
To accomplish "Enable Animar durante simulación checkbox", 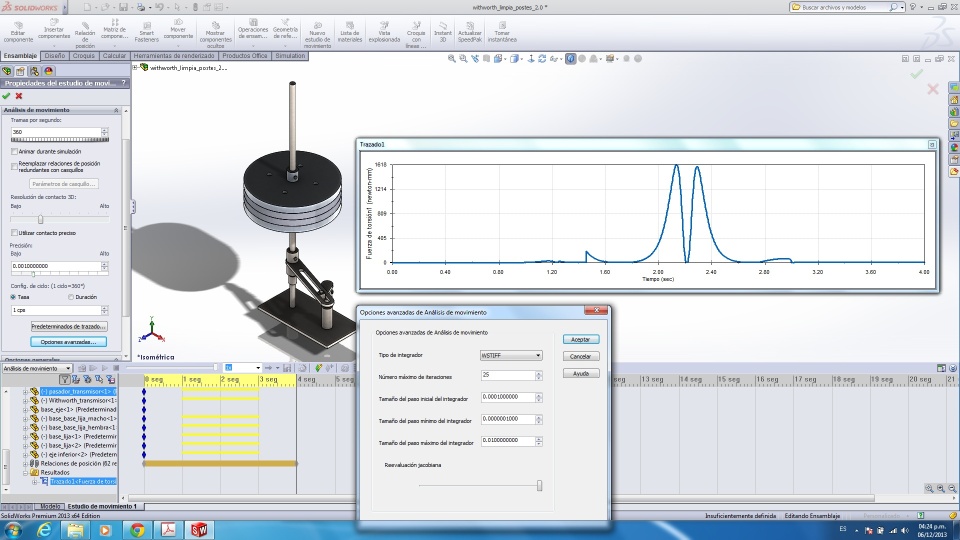I will pos(14,151).
